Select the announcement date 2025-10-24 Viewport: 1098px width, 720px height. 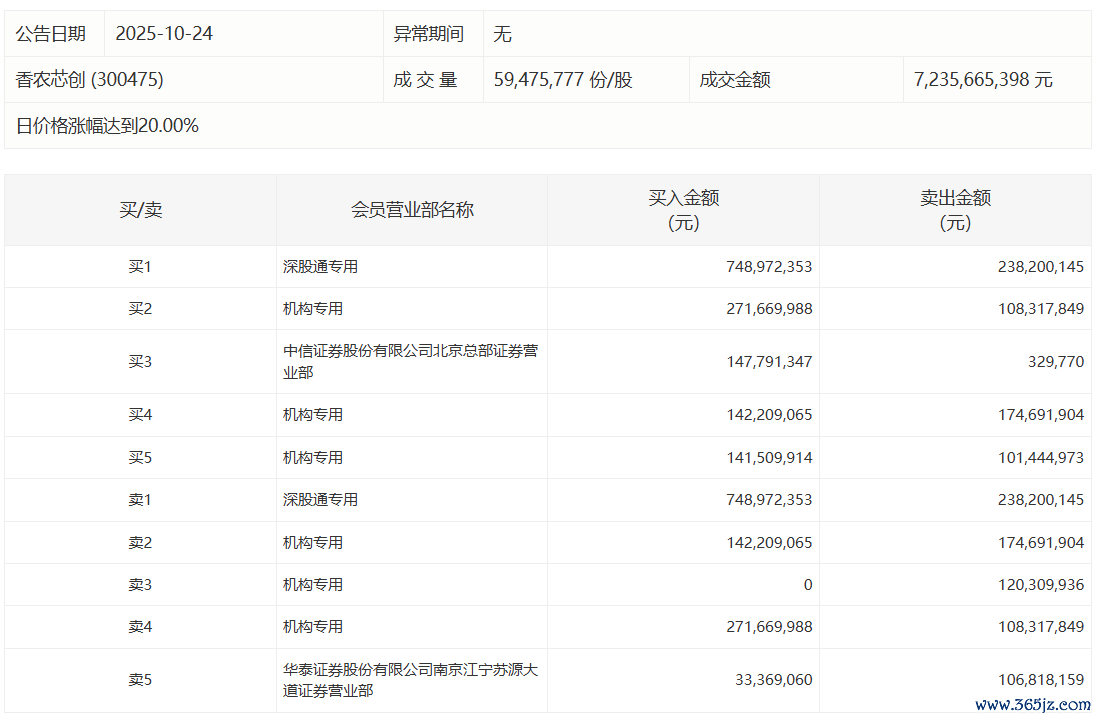164,34
